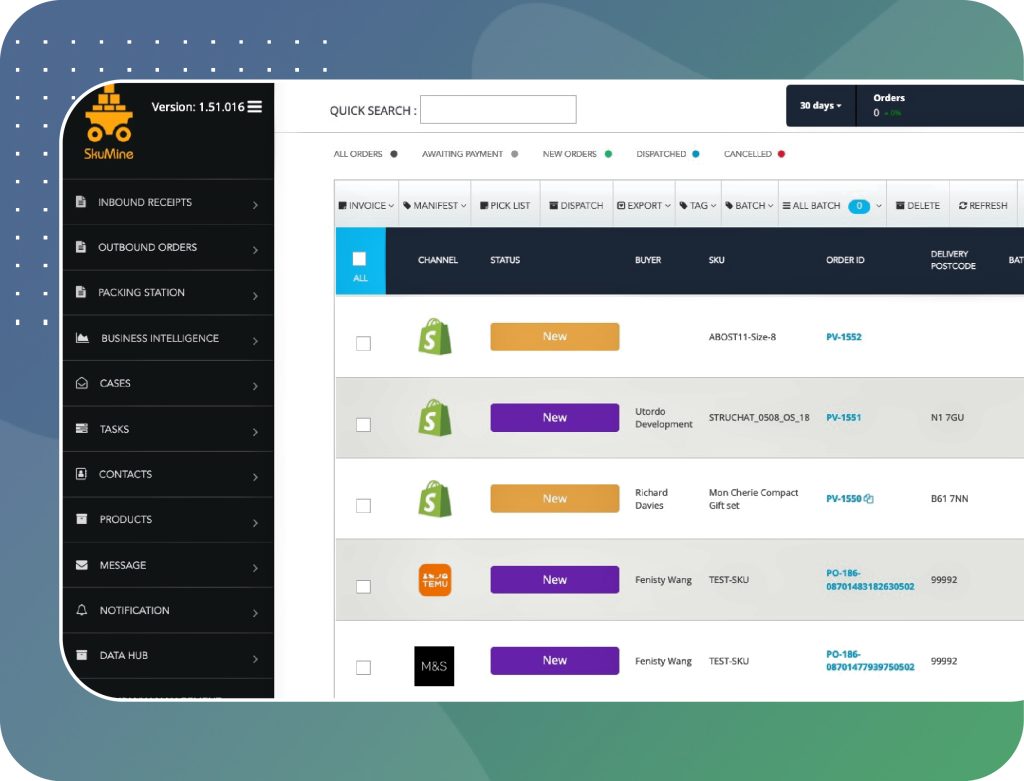Expand the Invoice dropdown in the toolbar
1024x781 pixels.
click(x=366, y=206)
